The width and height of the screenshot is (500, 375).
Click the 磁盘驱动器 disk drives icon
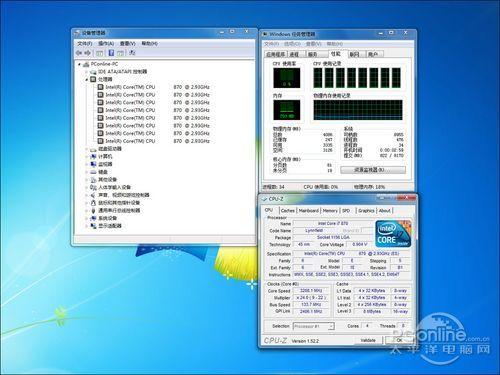93,149
